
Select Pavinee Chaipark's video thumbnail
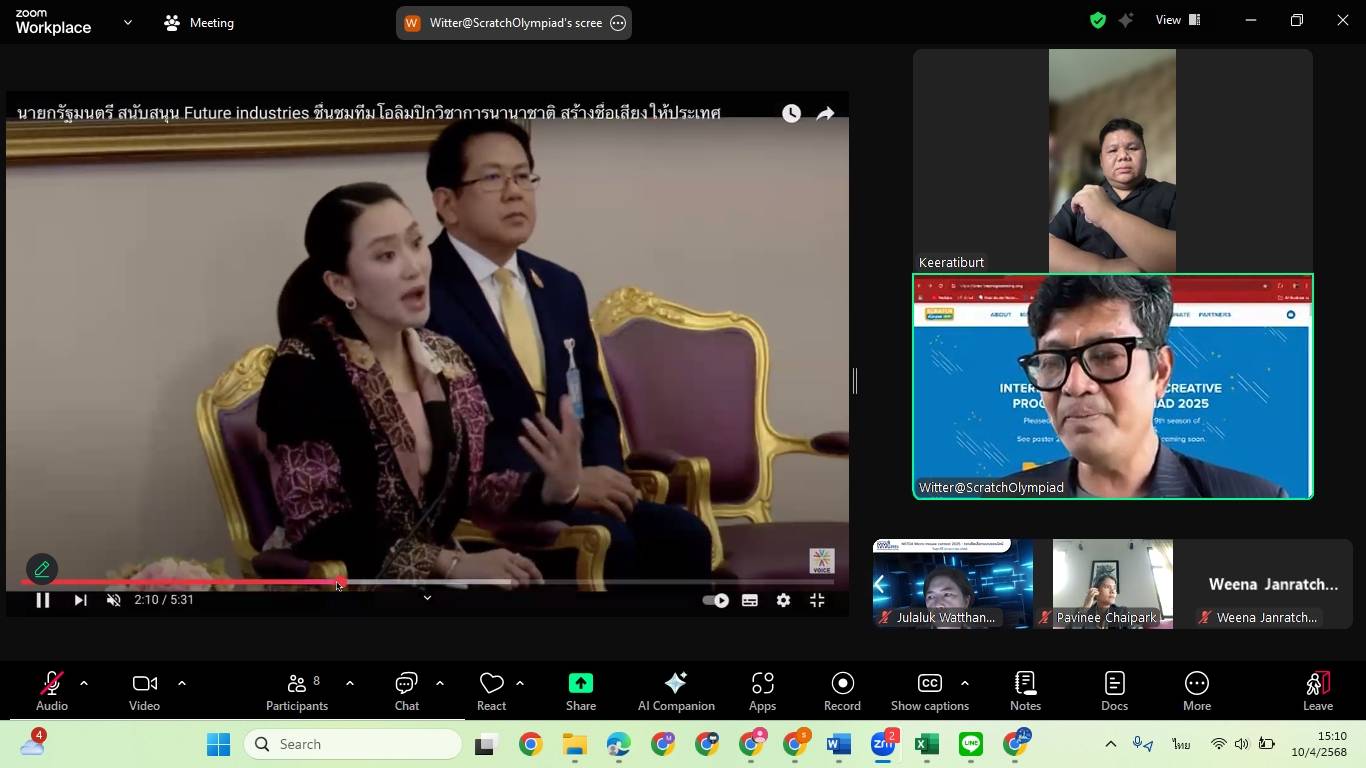pos(1113,584)
